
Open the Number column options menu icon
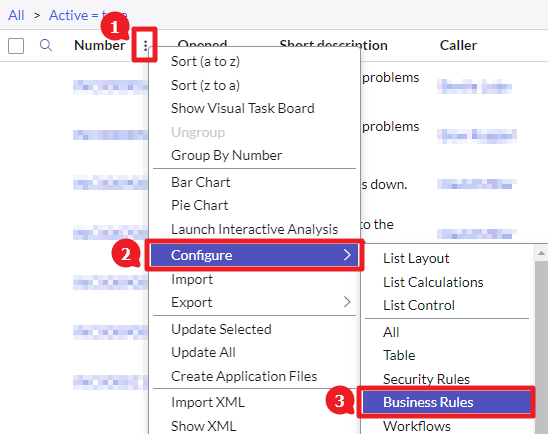pos(145,45)
